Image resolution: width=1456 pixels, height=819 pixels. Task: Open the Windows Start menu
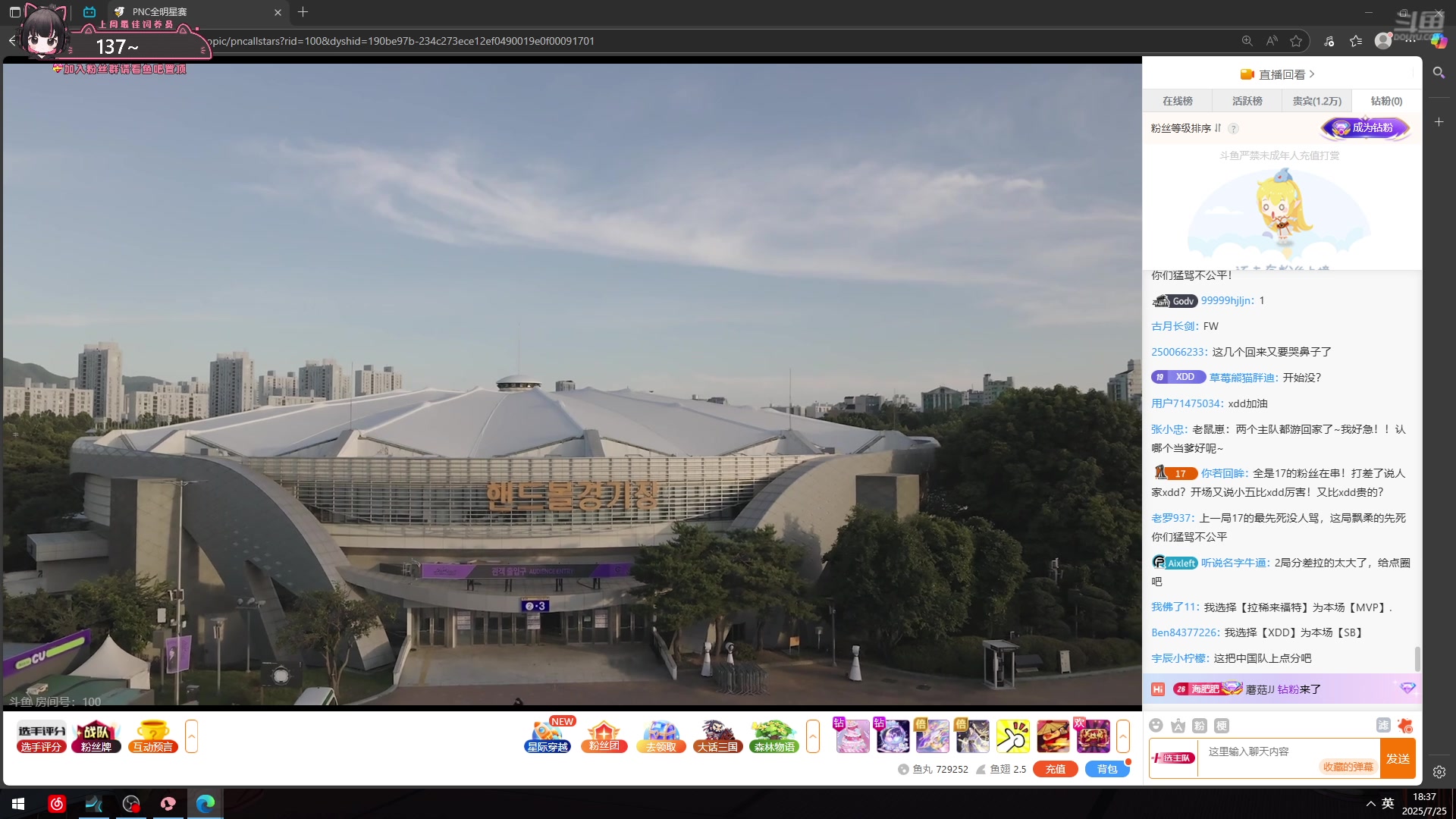point(18,804)
